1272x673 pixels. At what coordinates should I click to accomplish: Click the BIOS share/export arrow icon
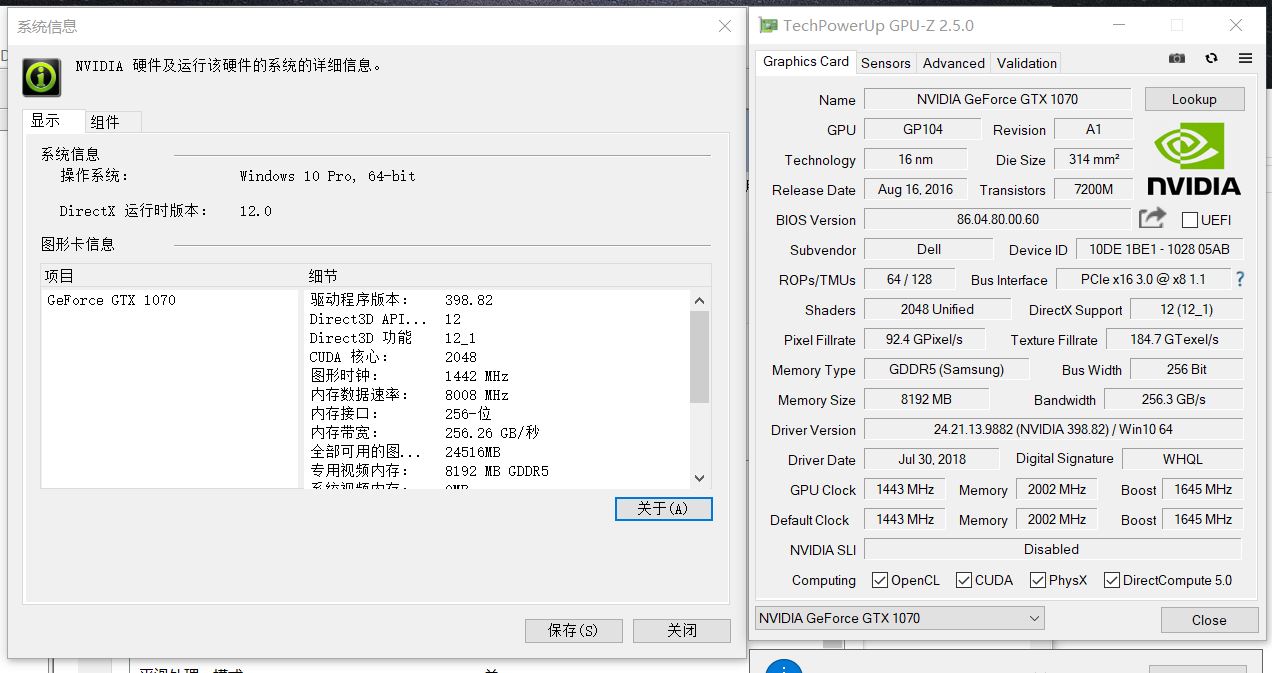(1152, 218)
